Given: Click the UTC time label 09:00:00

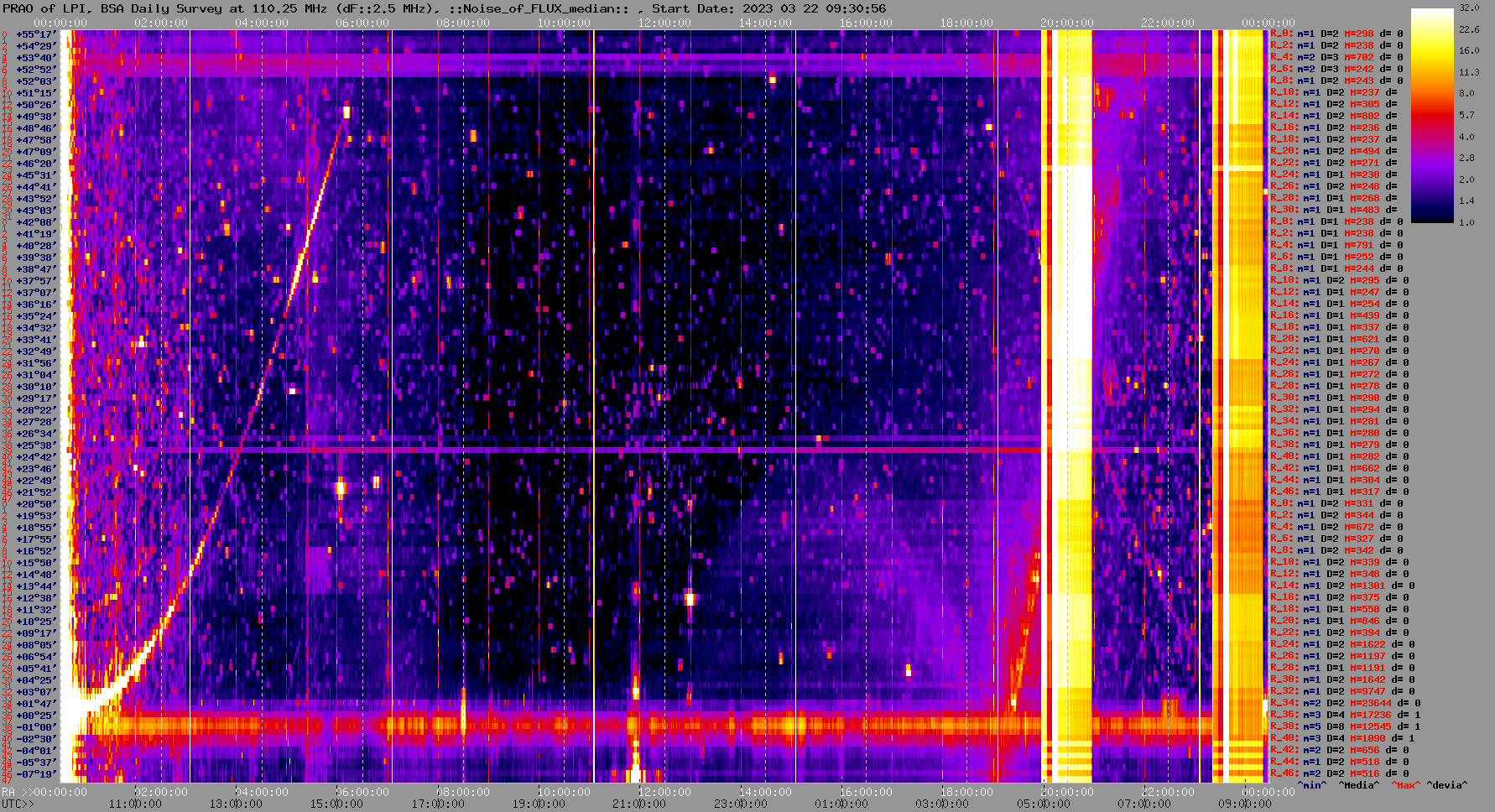Looking at the screenshot, I should [1245, 804].
